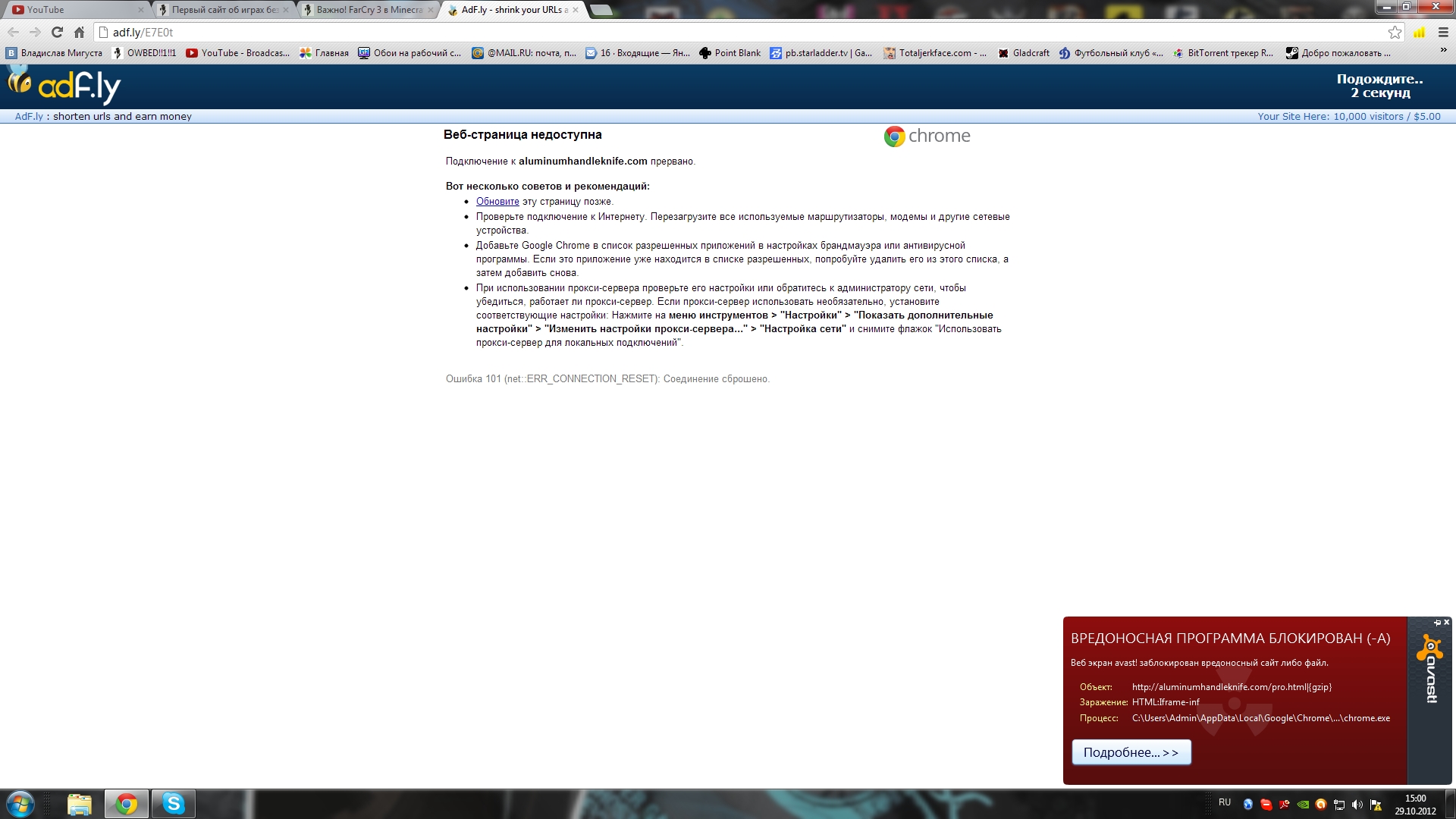
Task: Open the Windows Start button
Action: pyautogui.click(x=20, y=804)
